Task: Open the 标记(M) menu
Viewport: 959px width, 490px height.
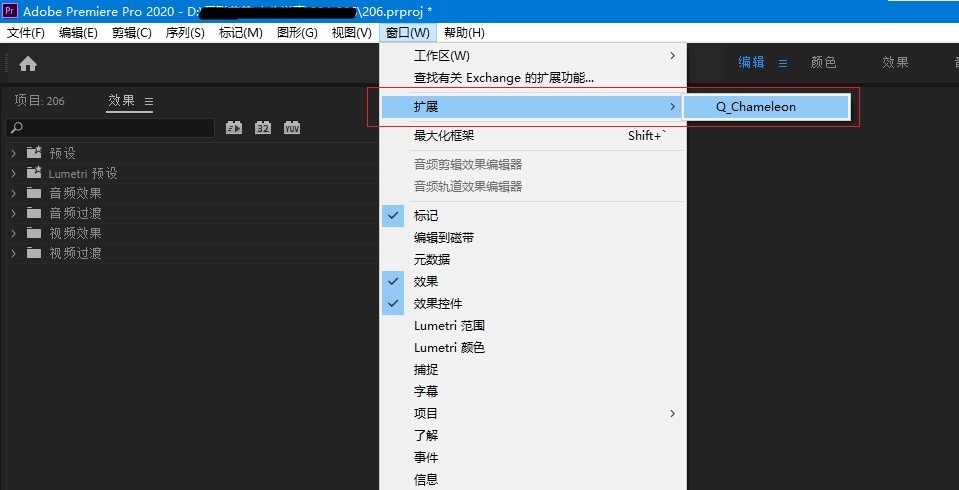Action: click(x=240, y=33)
